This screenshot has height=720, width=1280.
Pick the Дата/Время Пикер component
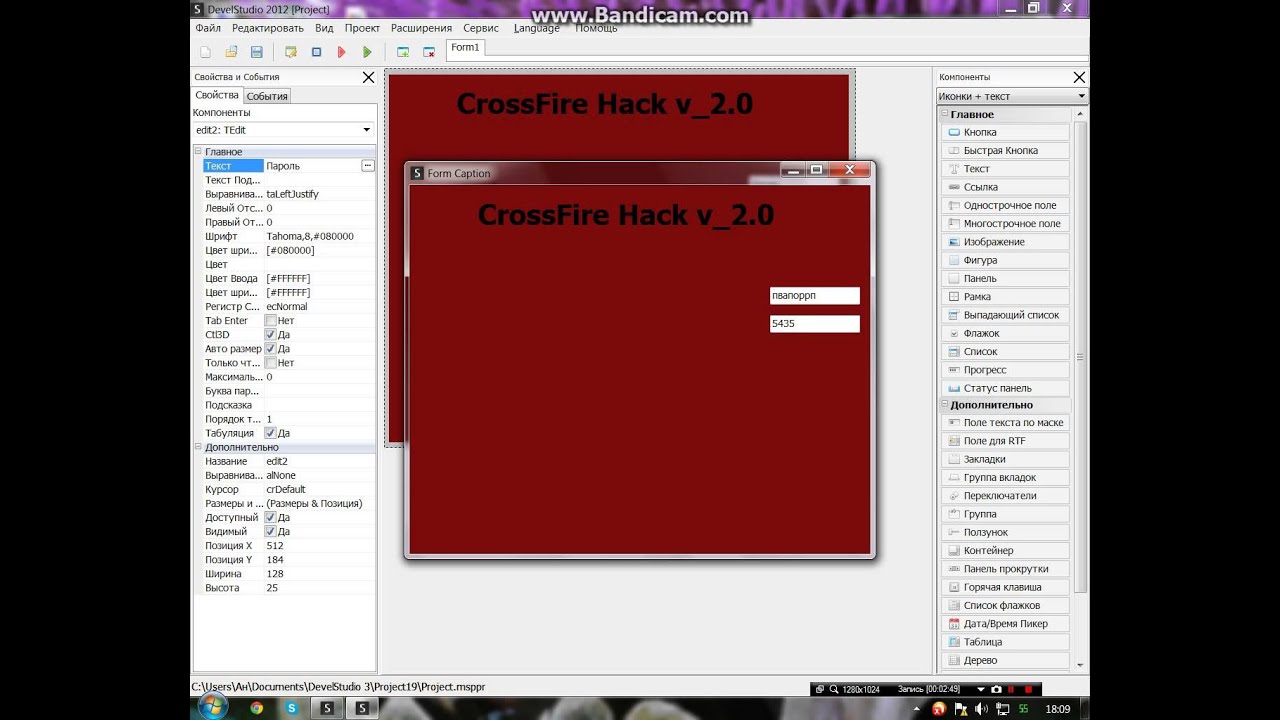point(1005,623)
